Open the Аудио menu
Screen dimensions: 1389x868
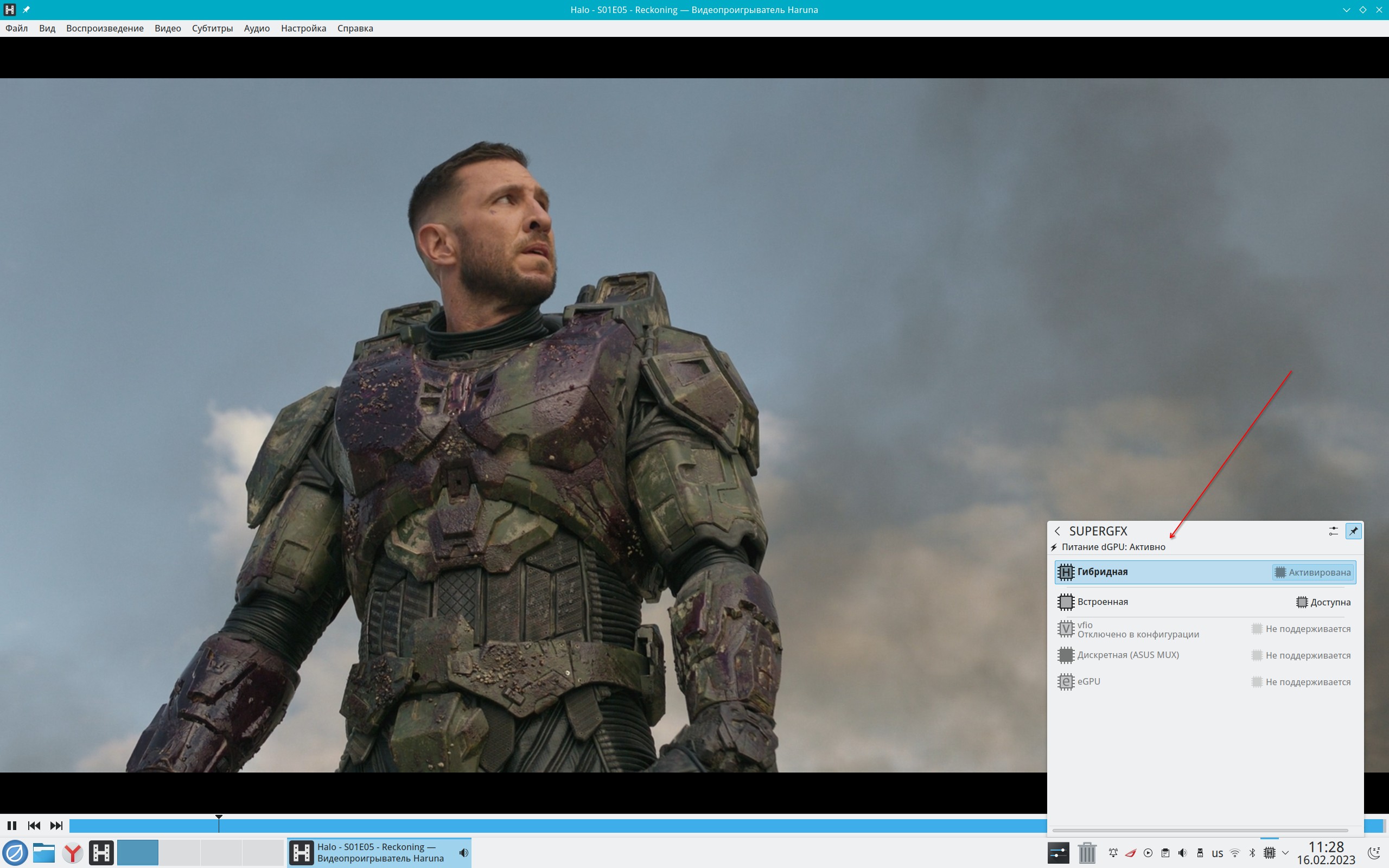pyautogui.click(x=257, y=28)
